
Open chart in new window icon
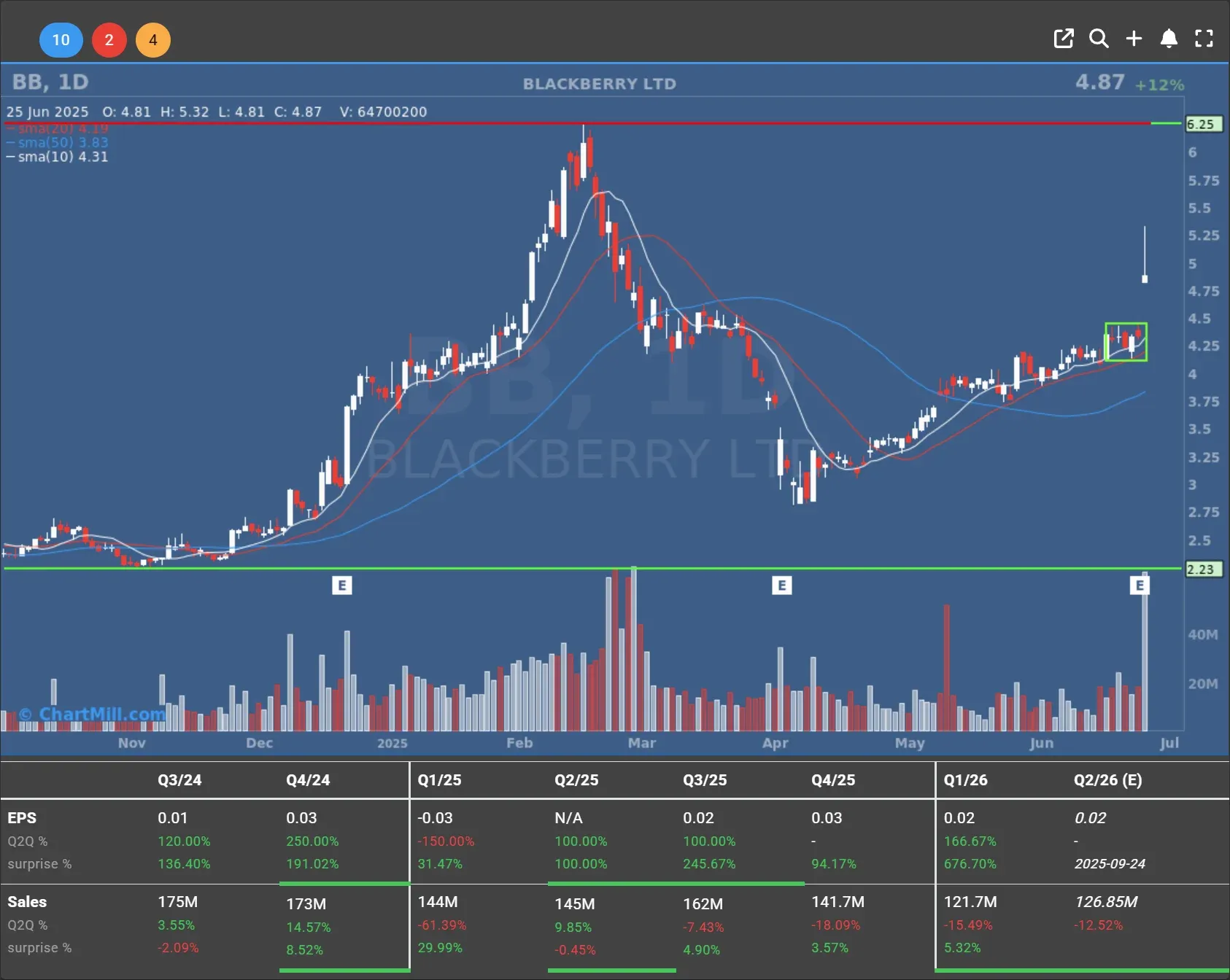click(x=1064, y=39)
